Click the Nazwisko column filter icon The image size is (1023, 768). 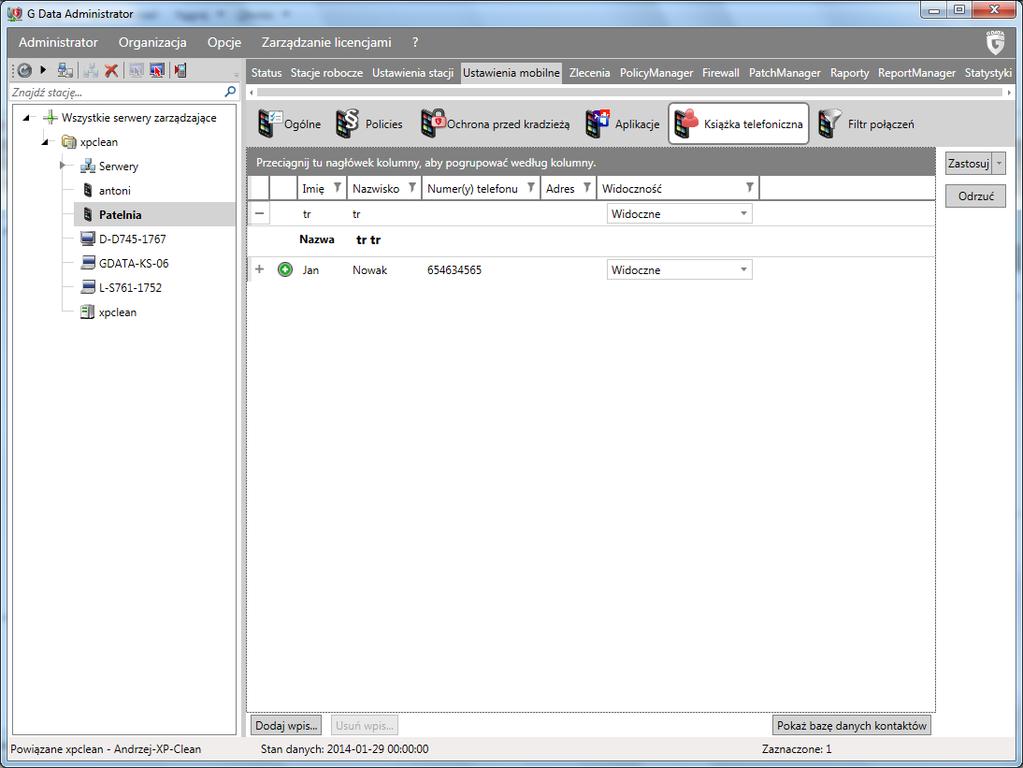[x=412, y=187]
